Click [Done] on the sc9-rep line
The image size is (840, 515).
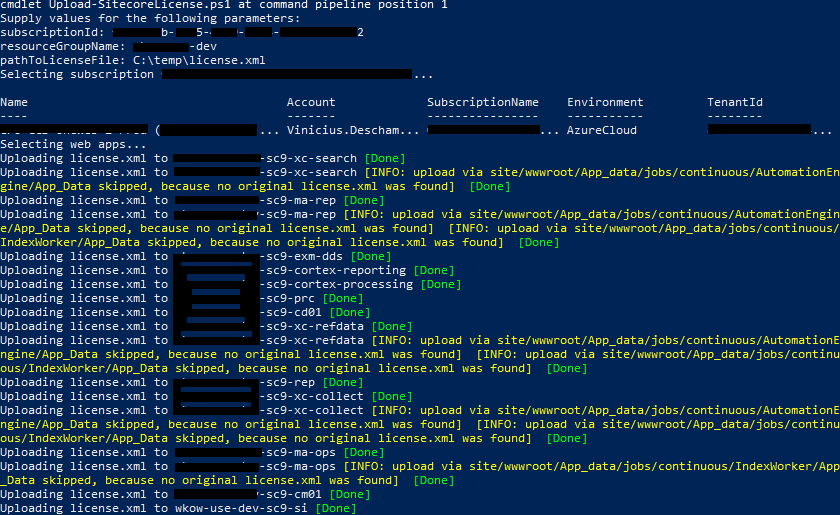coord(343,382)
